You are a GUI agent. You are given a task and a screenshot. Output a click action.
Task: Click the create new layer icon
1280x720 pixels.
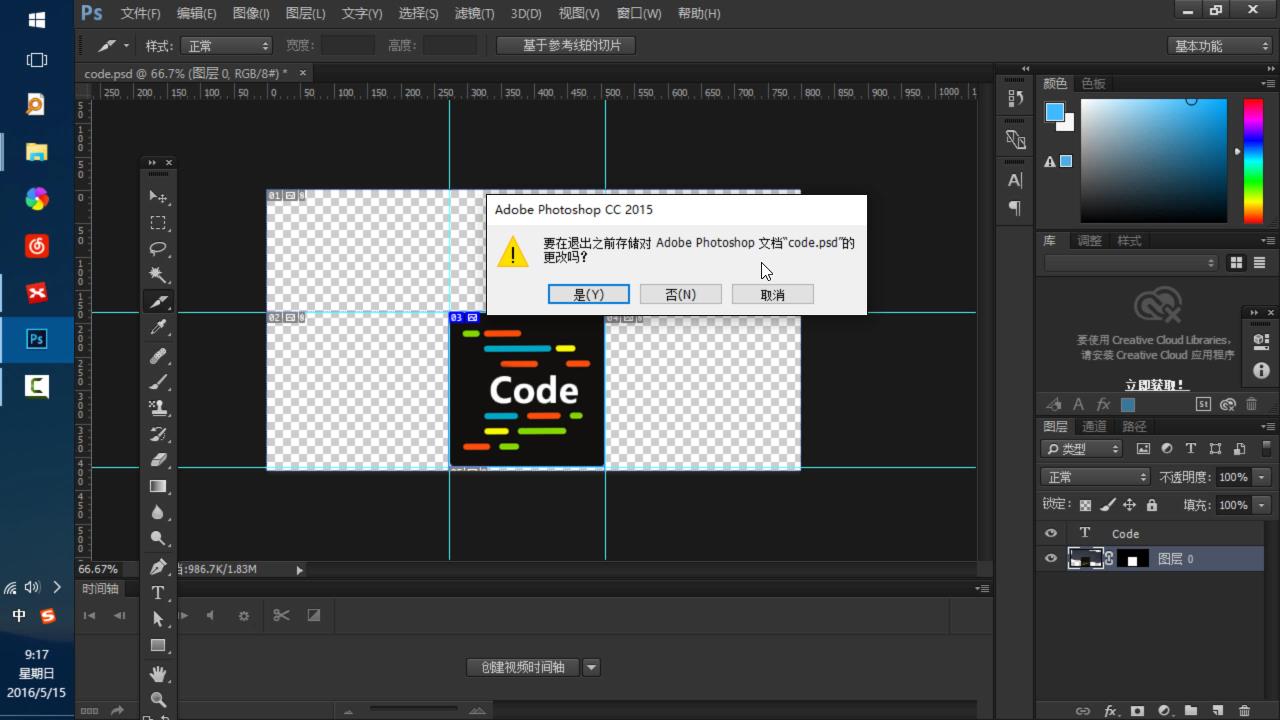[x=1217, y=711]
